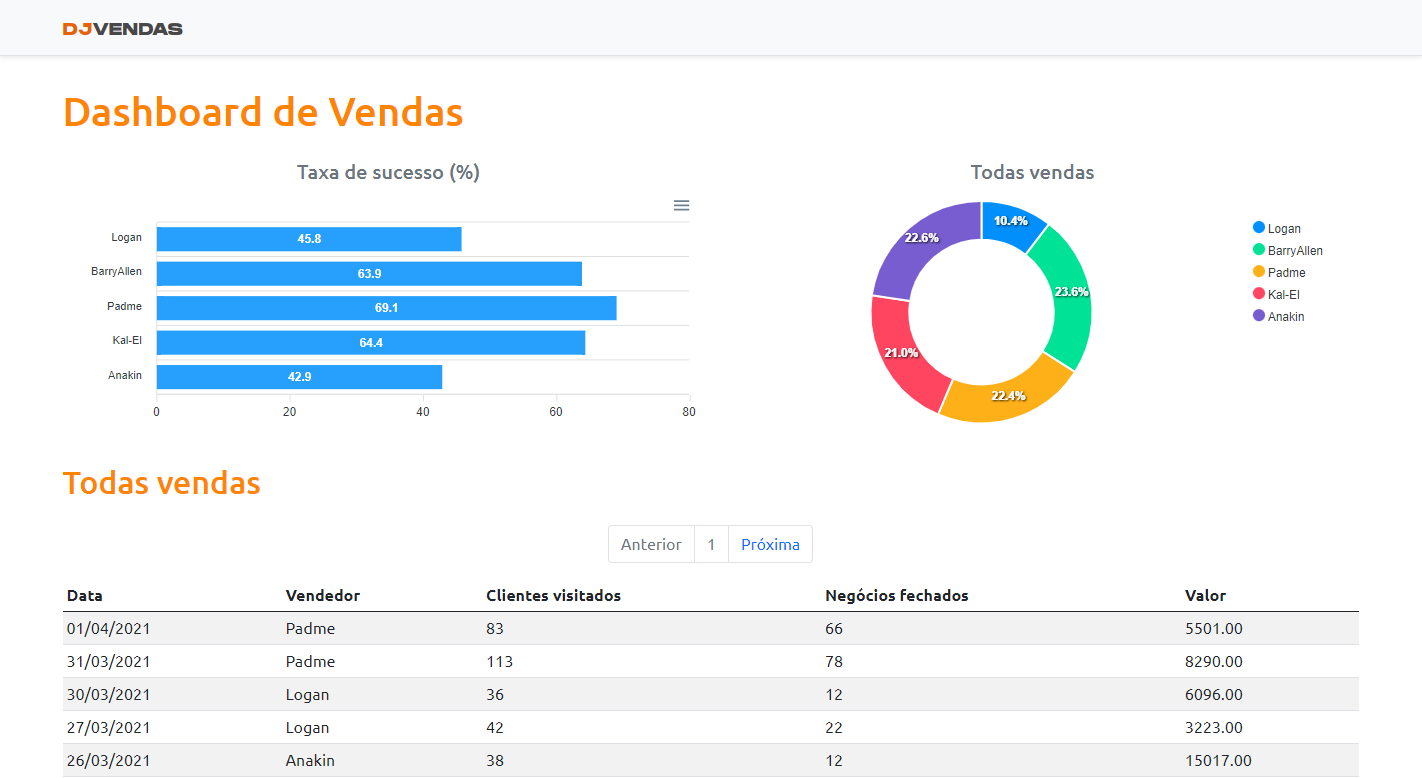Click the blue Logan legend dot
Viewport: 1422px width, 778px height.
point(1258,228)
